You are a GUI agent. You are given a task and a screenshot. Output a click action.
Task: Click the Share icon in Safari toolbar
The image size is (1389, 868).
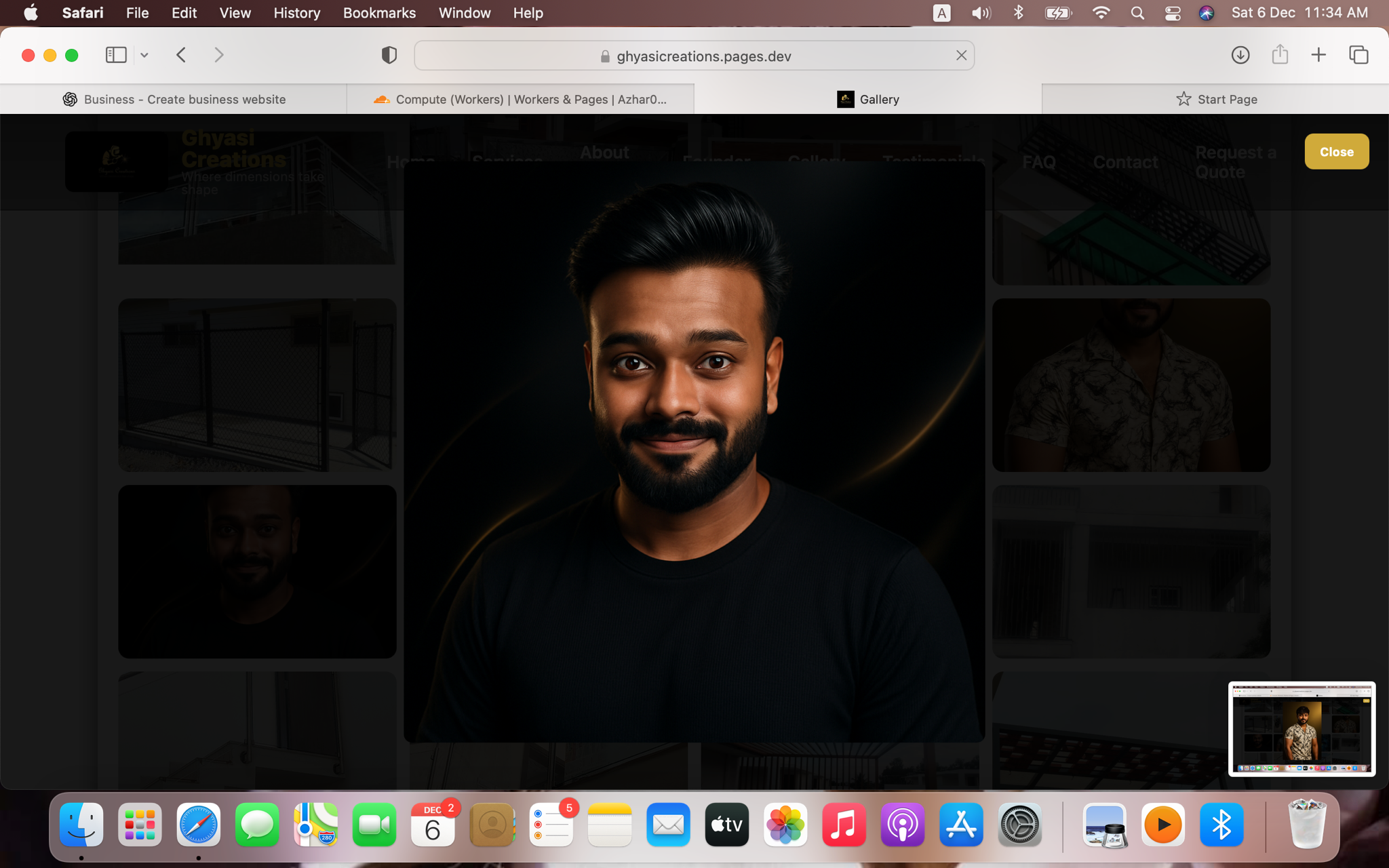1280,55
